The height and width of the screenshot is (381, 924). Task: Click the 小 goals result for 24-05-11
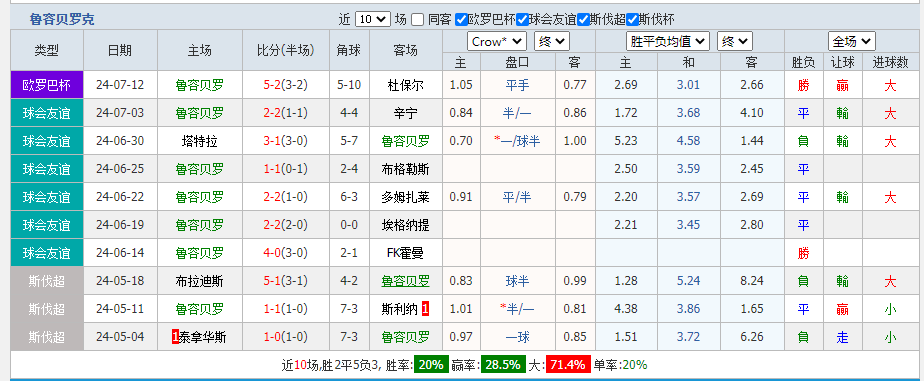[x=890, y=309]
